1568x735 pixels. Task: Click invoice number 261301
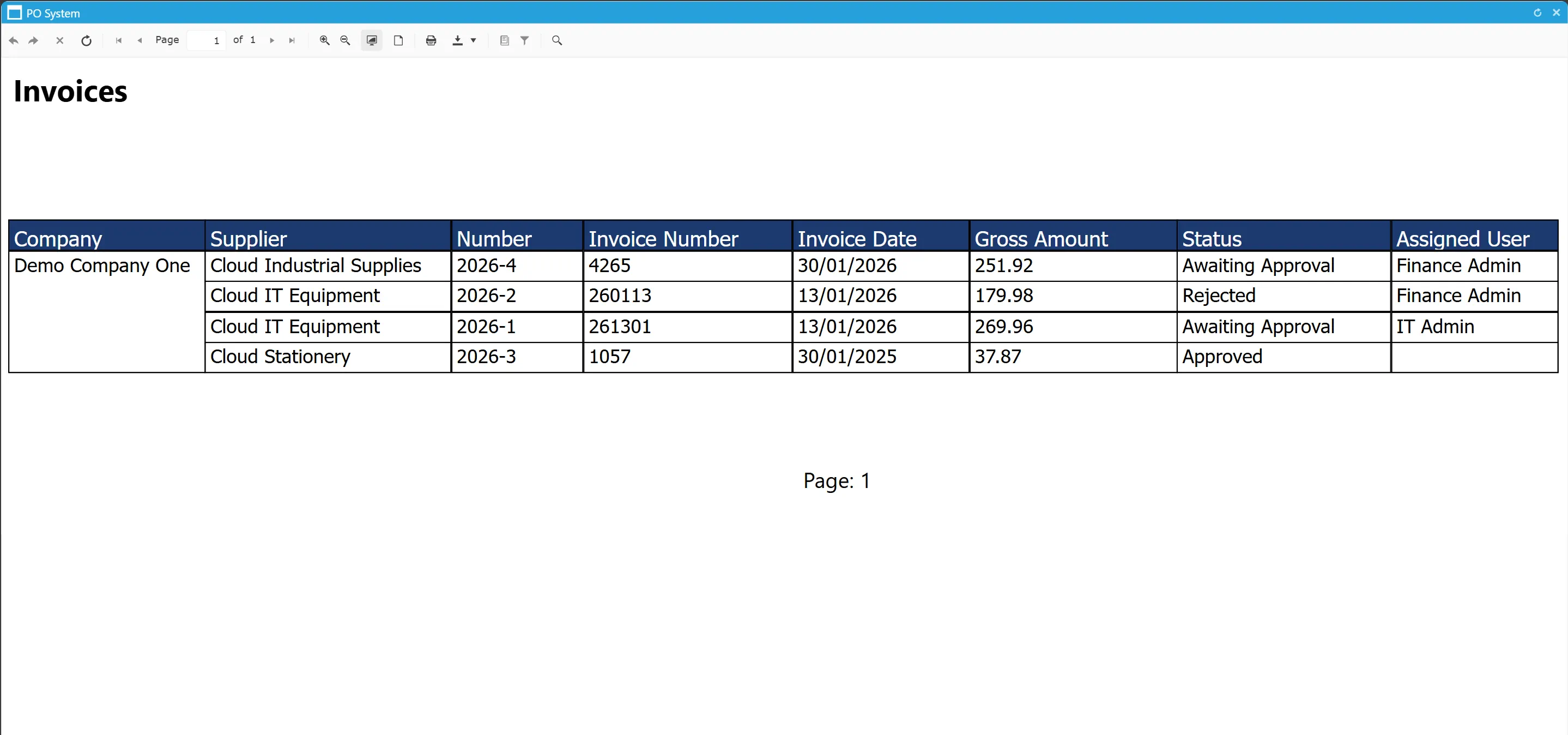pyautogui.click(x=688, y=327)
